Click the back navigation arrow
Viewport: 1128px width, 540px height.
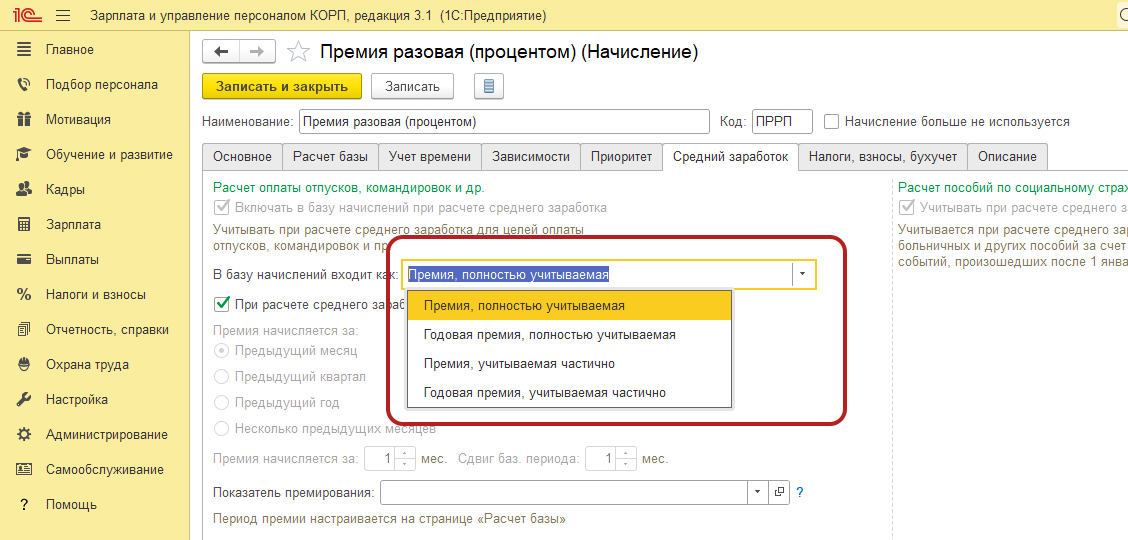(221, 52)
